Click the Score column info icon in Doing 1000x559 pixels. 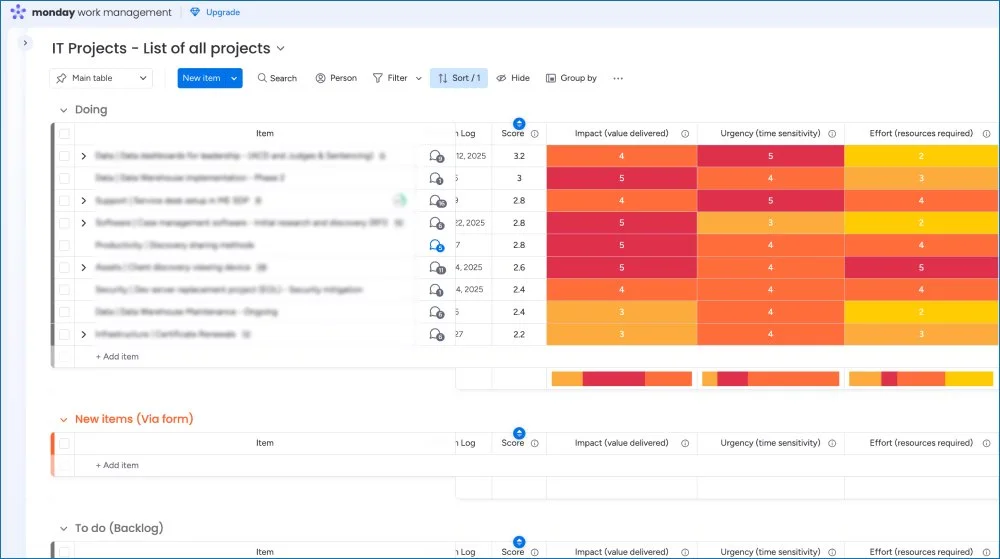click(x=534, y=134)
